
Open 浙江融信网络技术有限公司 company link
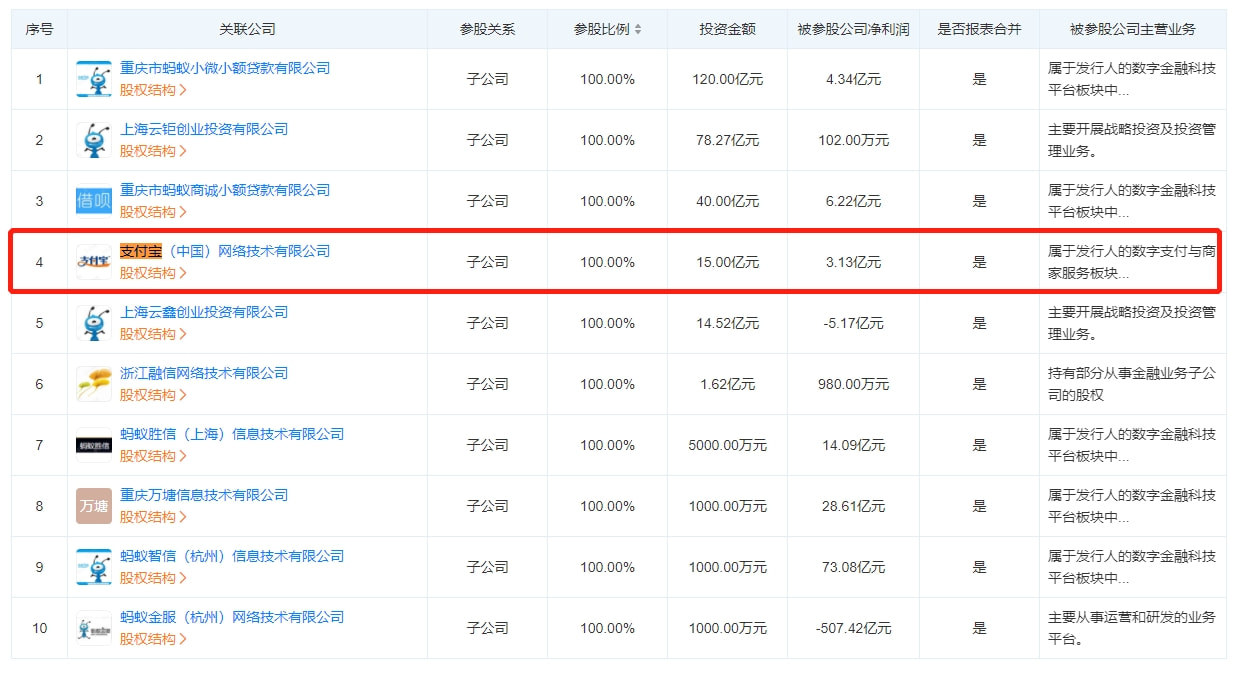point(204,373)
